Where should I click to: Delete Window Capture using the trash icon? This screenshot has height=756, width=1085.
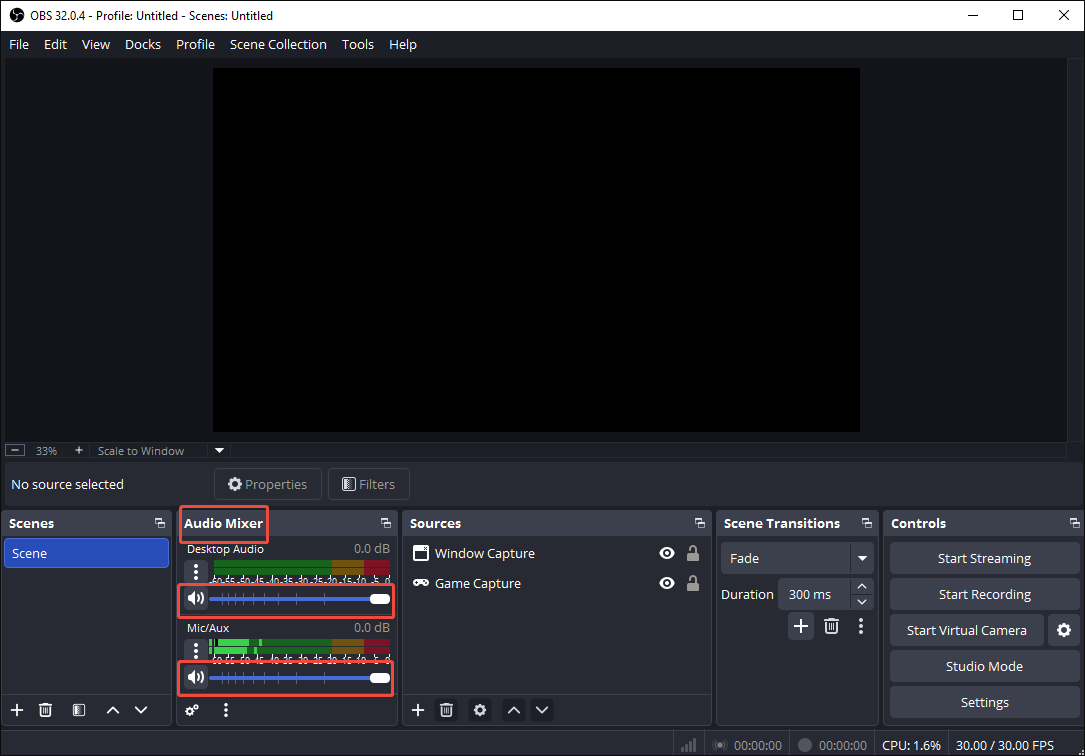pos(446,710)
